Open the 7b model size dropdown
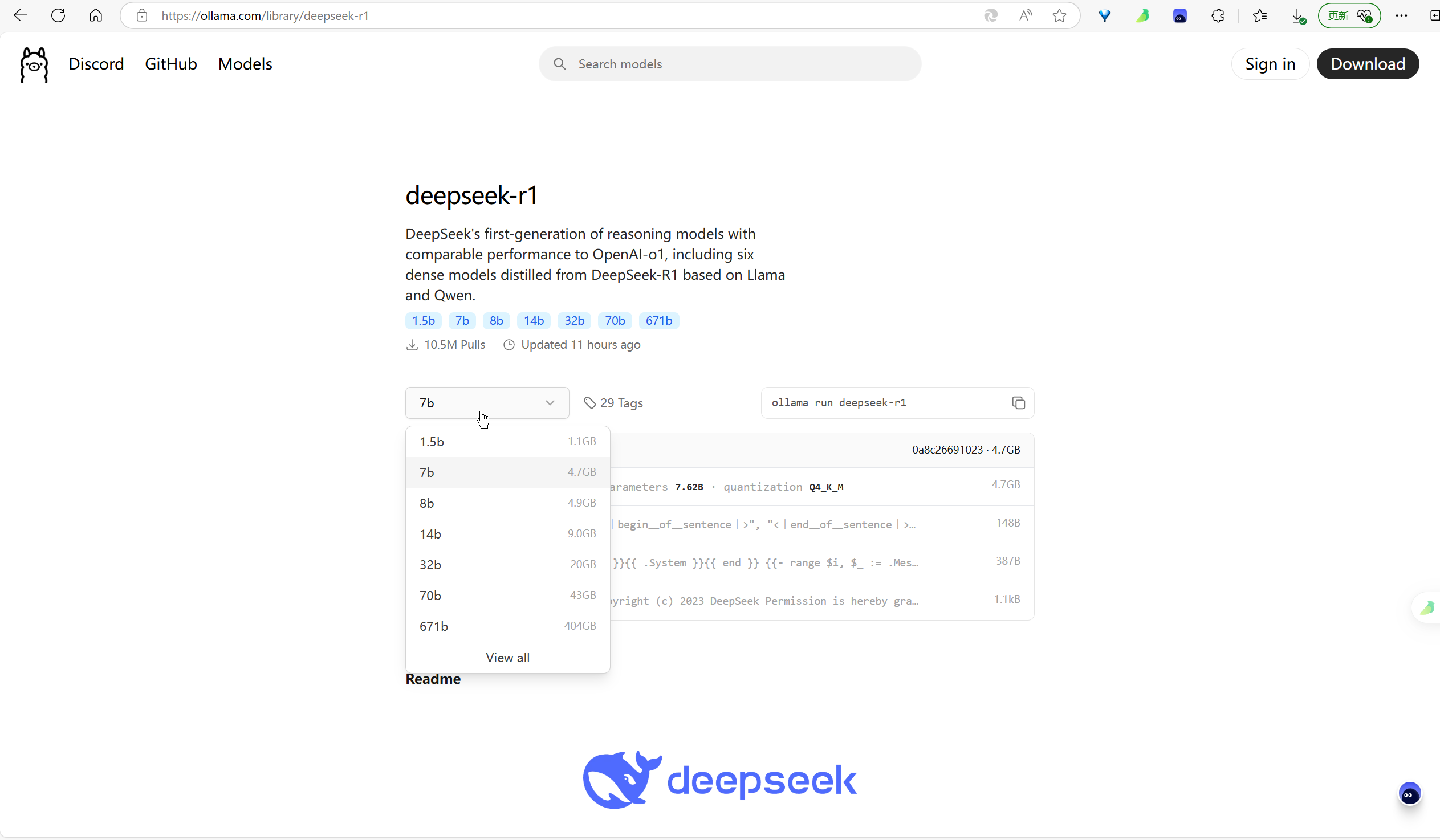Image resolution: width=1440 pixels, height=840 pixels. 486,403
